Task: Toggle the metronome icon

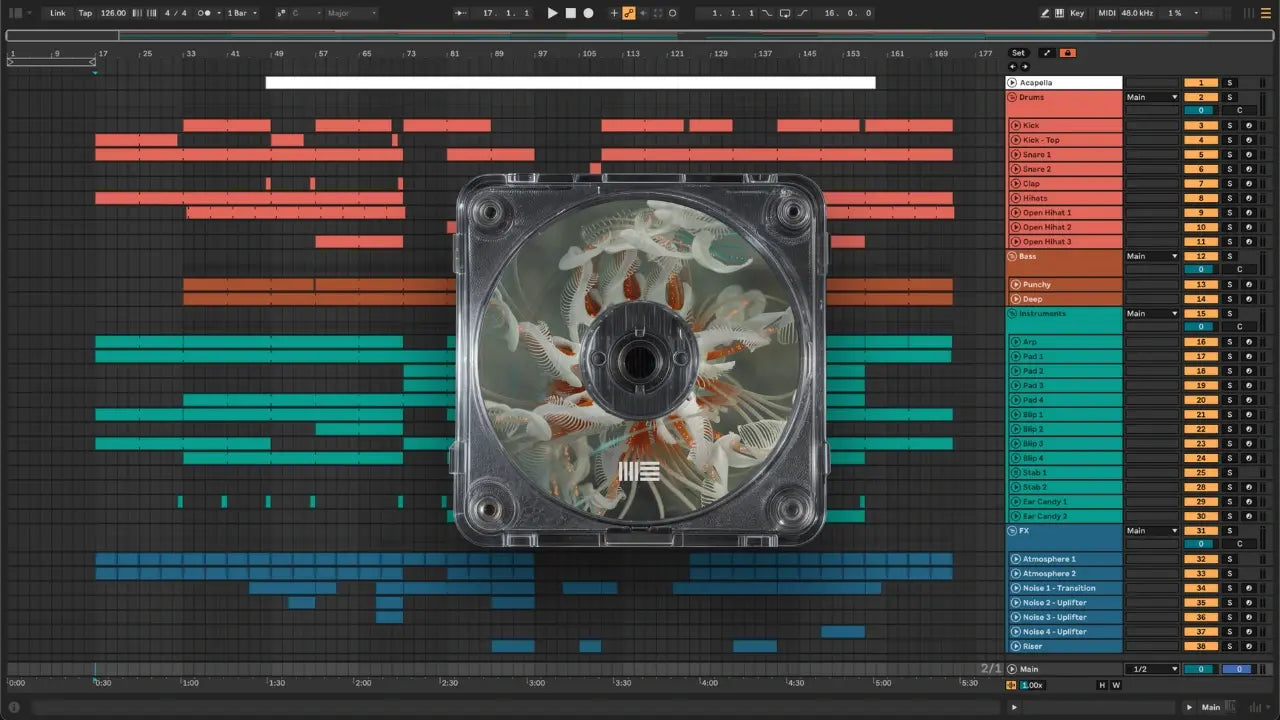Action: click(x=205, y=13)
